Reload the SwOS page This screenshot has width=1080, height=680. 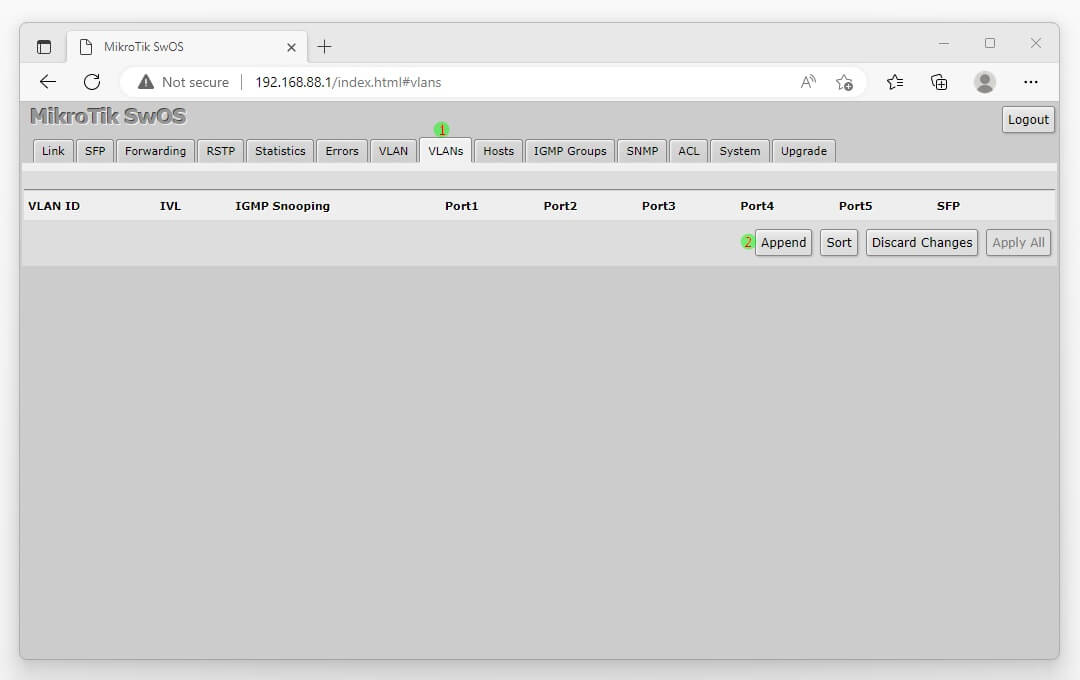coord(92,82)
